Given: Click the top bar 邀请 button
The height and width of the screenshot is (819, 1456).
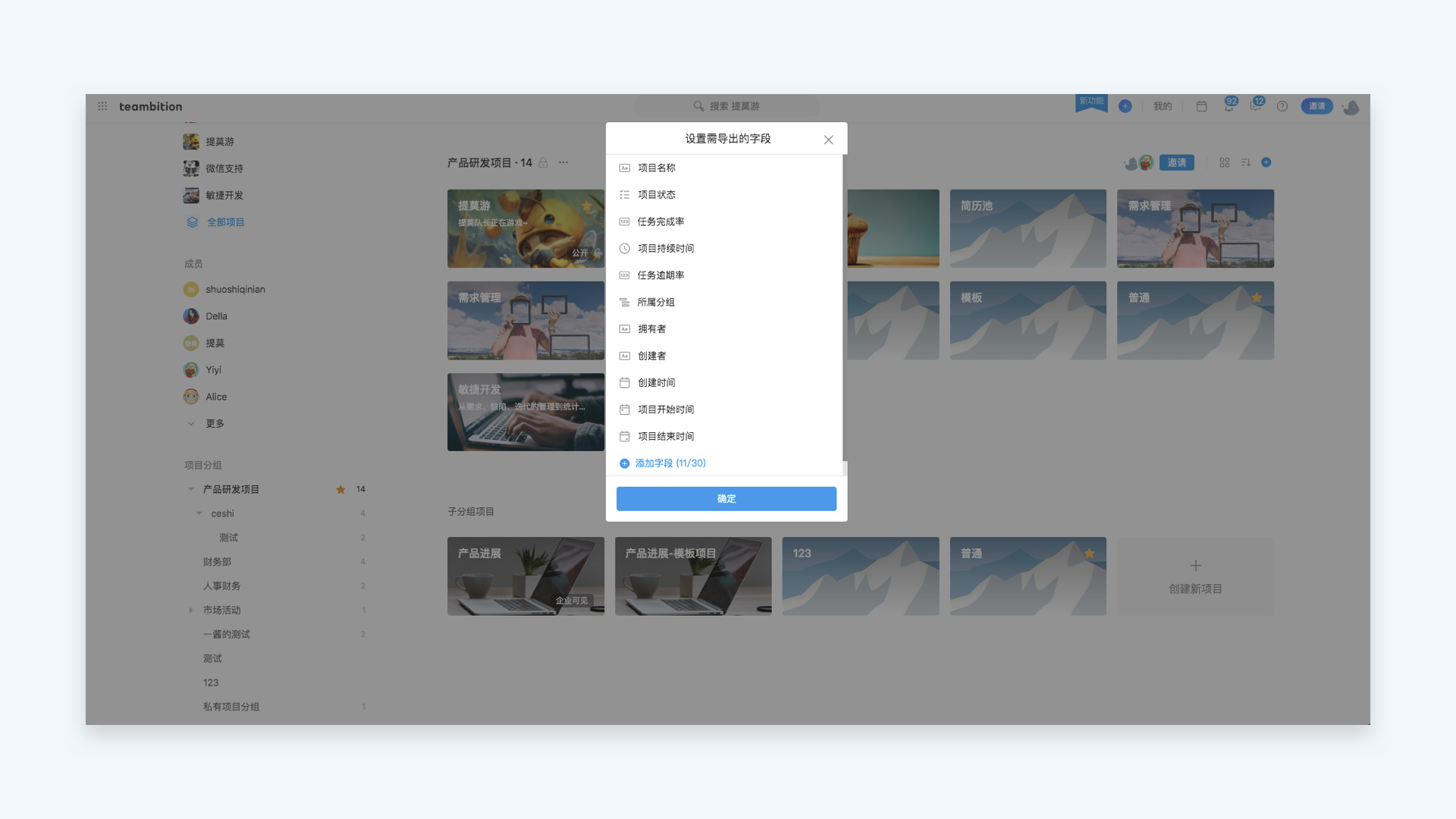Looking at the screenshot, I should click(1316, 106).
